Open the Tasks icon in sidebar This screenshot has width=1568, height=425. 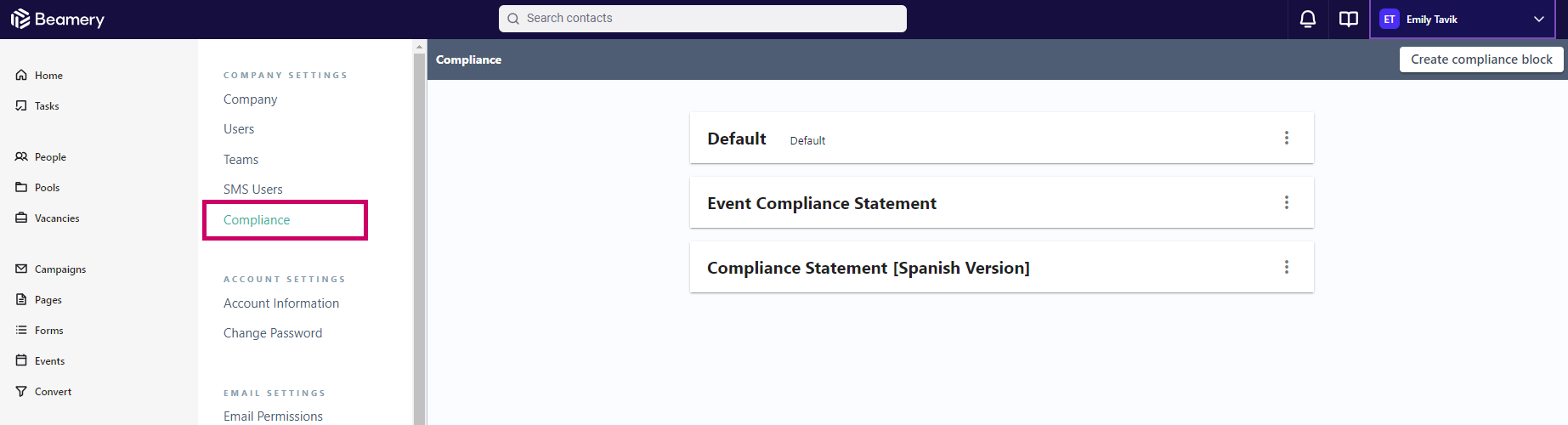(21, 105)
